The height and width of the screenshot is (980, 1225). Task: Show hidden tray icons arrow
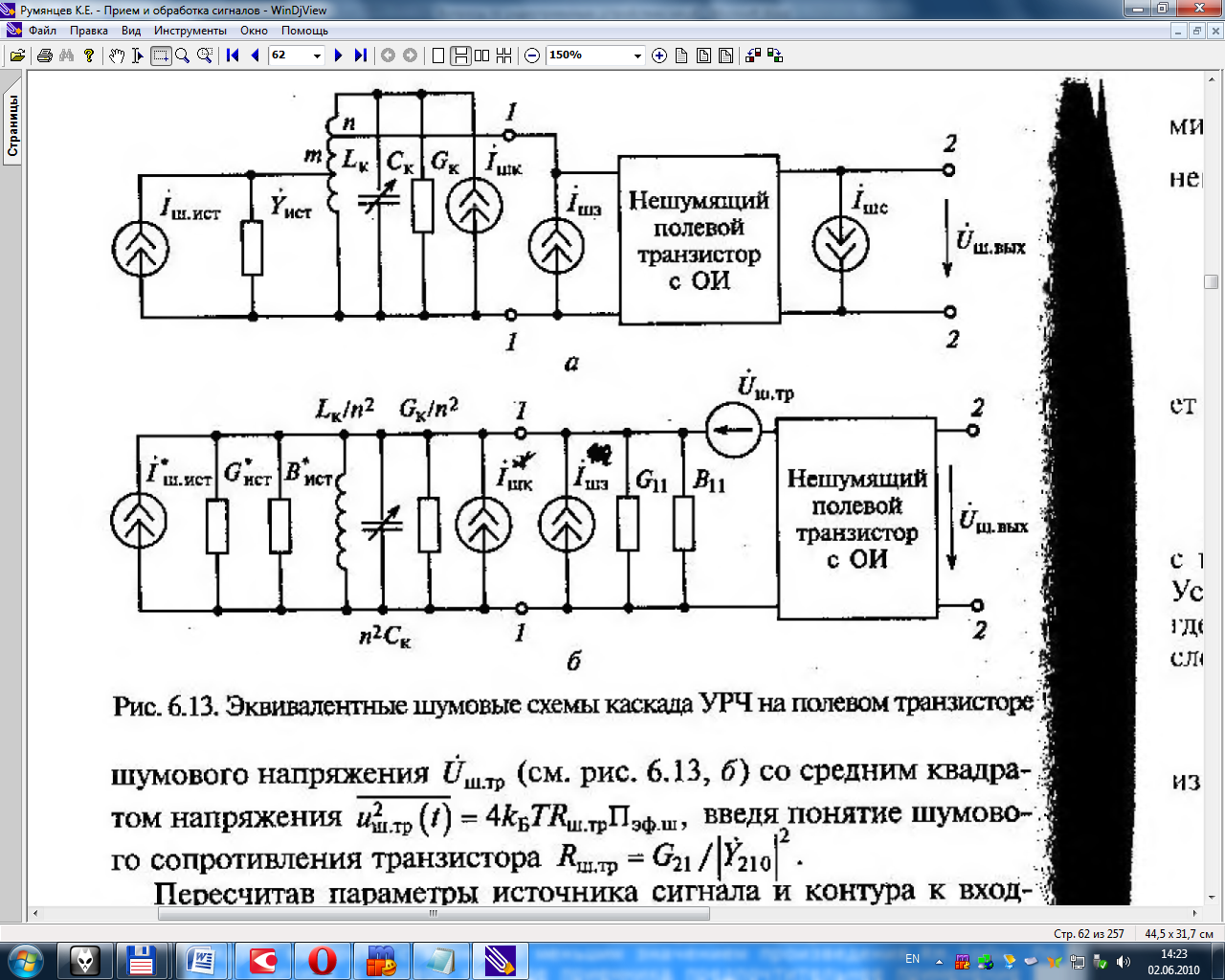point(940,961)
